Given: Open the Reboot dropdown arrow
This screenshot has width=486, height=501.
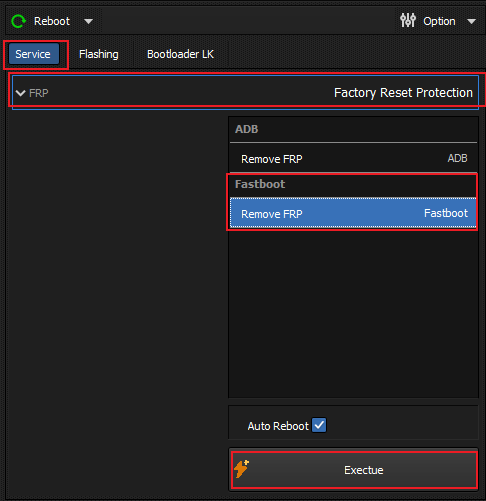Looking at the screenshot, I should [88, 22].
